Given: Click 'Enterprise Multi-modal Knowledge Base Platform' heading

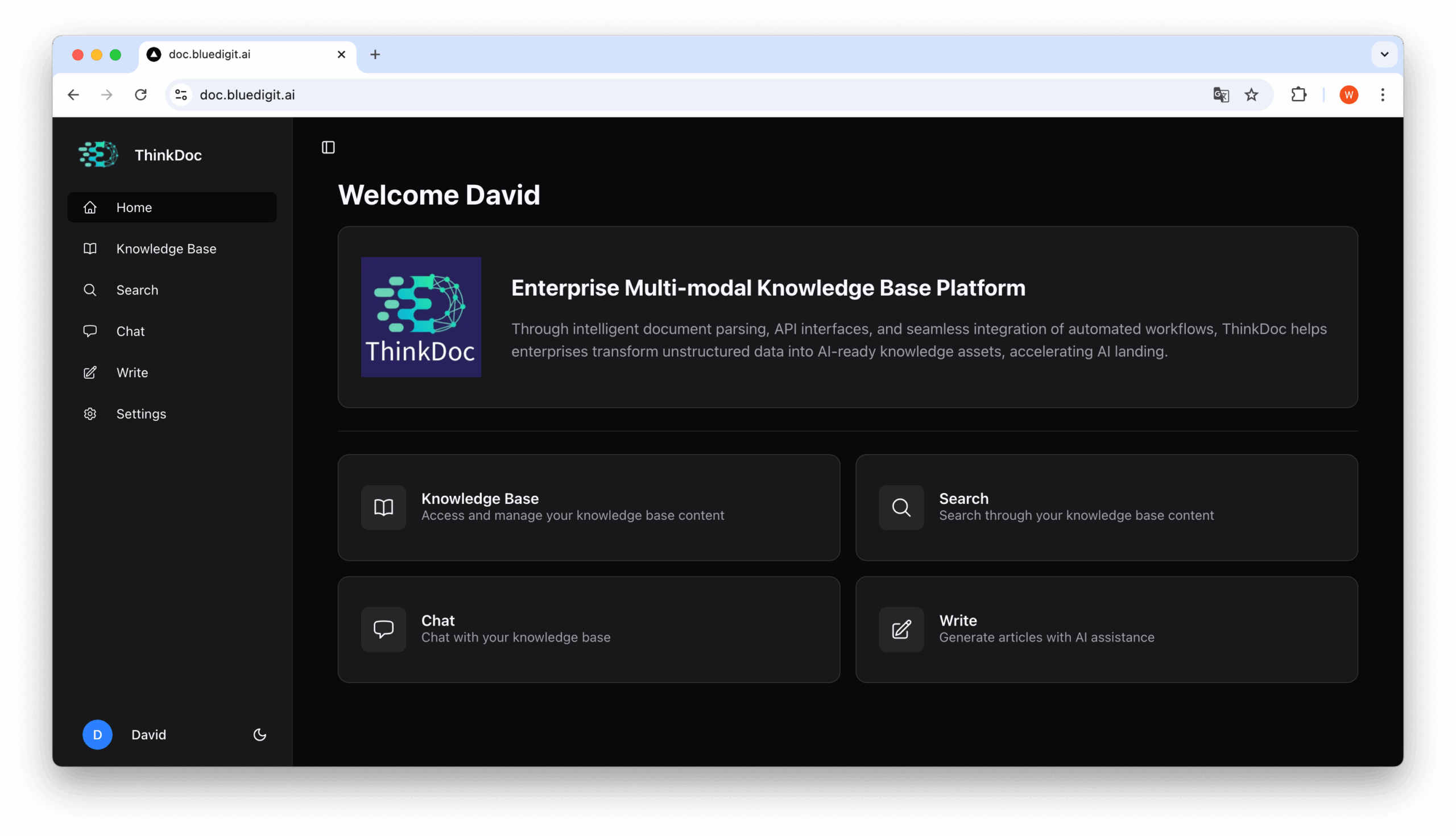Looking at the screenshot, I should pos(768,288).
